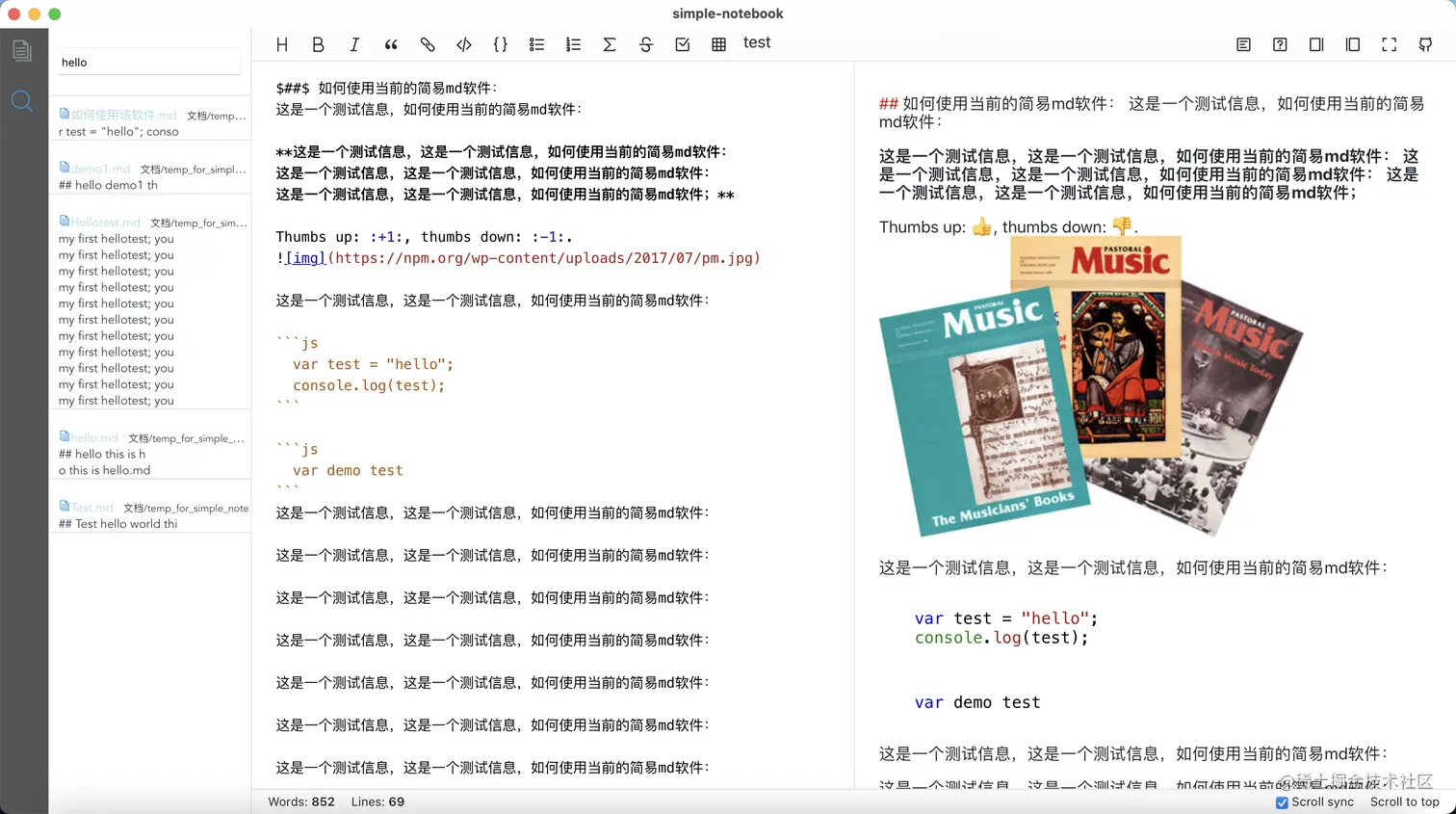Click the image URL in the editor

[544, 258]
